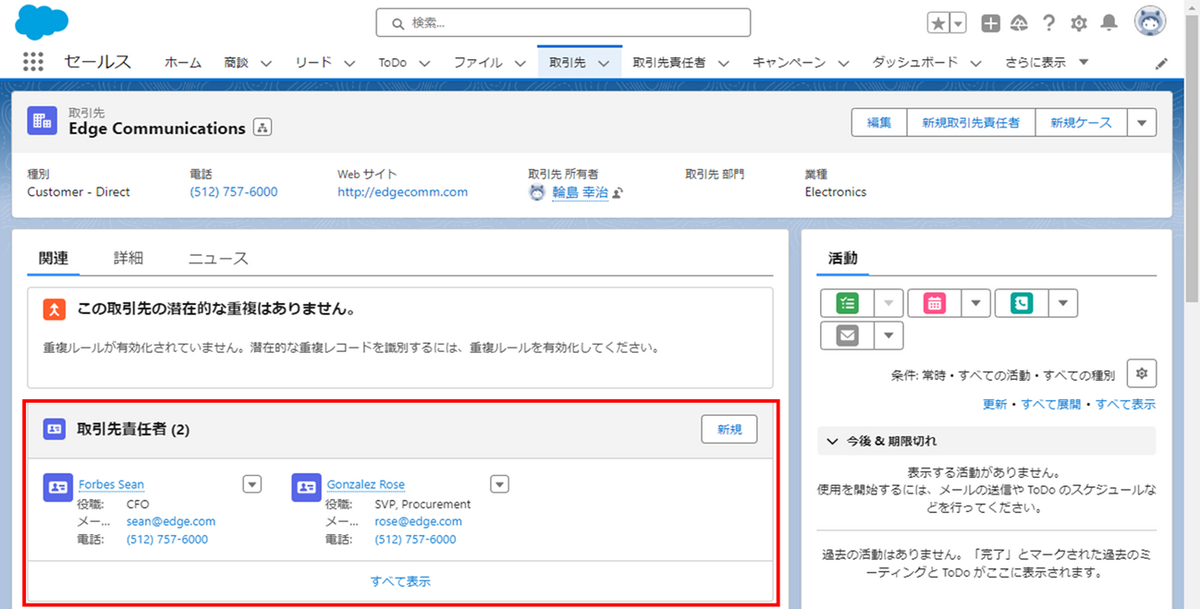Open row actions menu for Forbes Sean
Viewport: 1200px width, 609px height.
[x=252, y=484]
